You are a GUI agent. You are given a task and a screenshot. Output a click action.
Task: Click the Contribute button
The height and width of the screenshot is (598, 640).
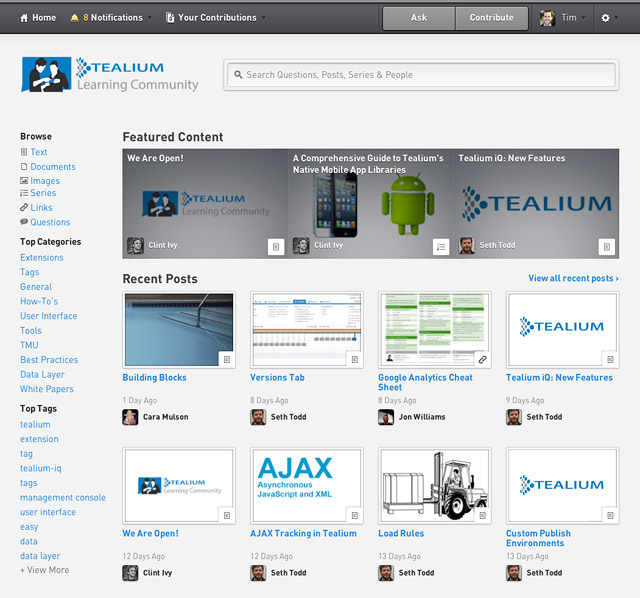pyautogui.click(x=491, y=18)
